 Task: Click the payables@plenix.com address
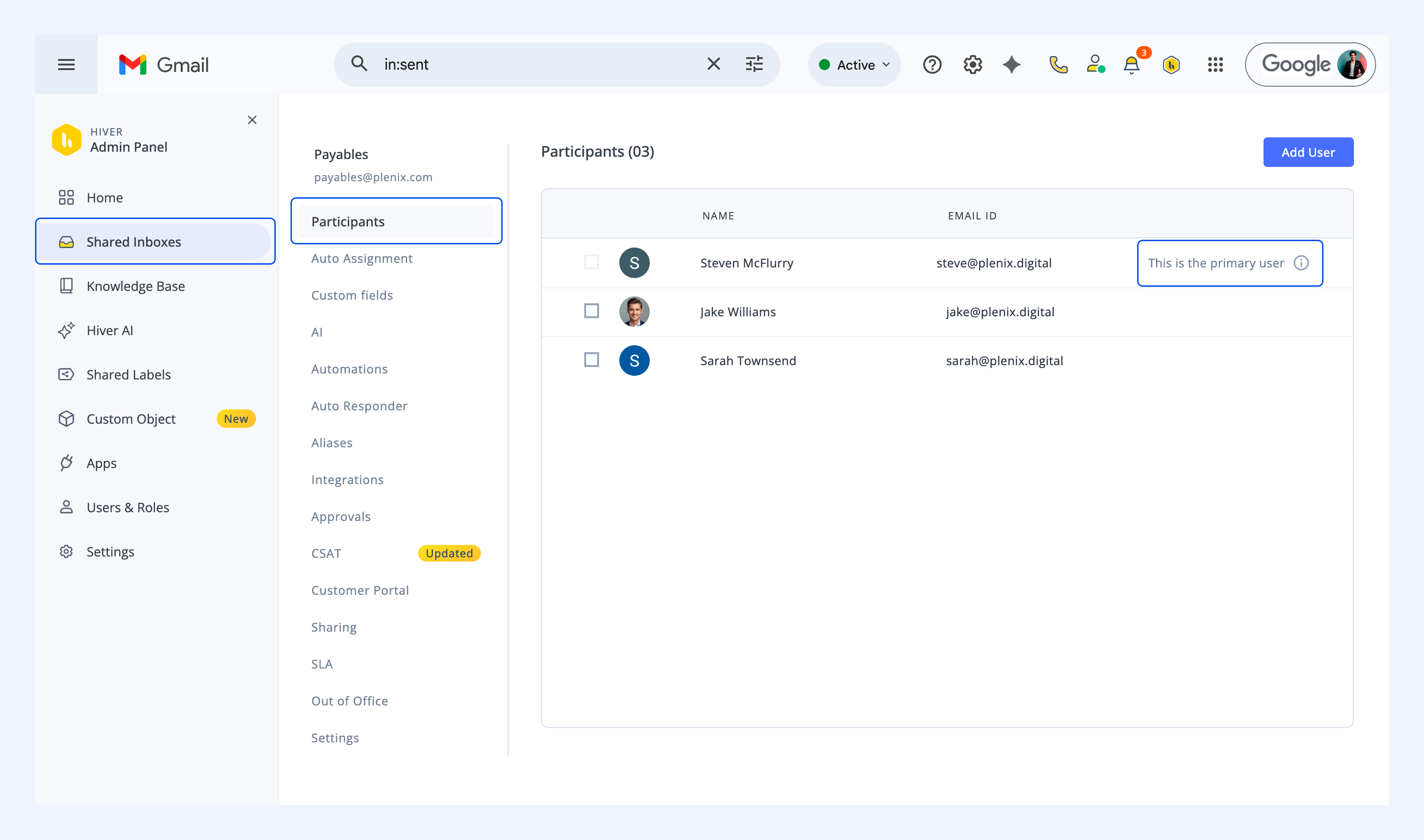(373, 177)
